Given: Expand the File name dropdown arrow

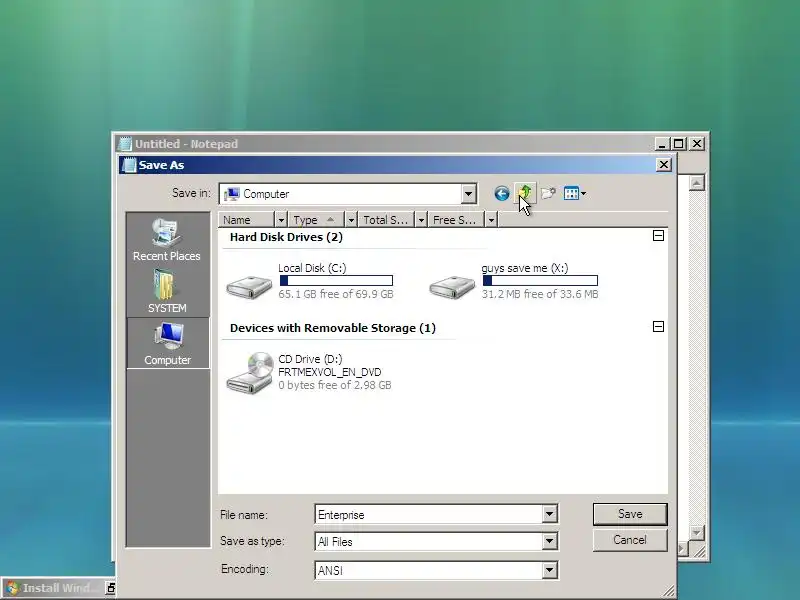Looking at the screenshot, I should (549, 514).
